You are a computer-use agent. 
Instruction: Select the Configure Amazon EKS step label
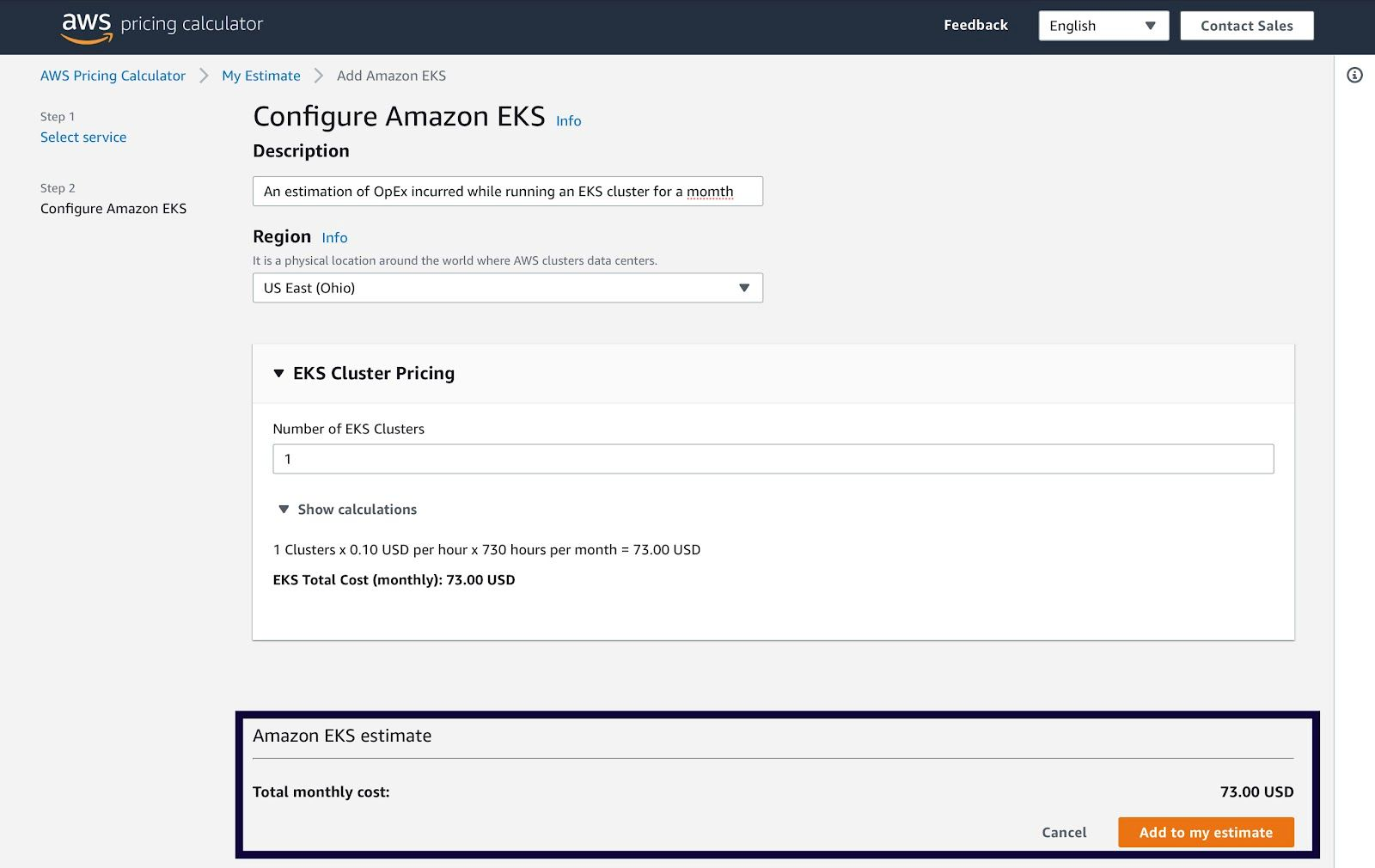tap(113, 209)
